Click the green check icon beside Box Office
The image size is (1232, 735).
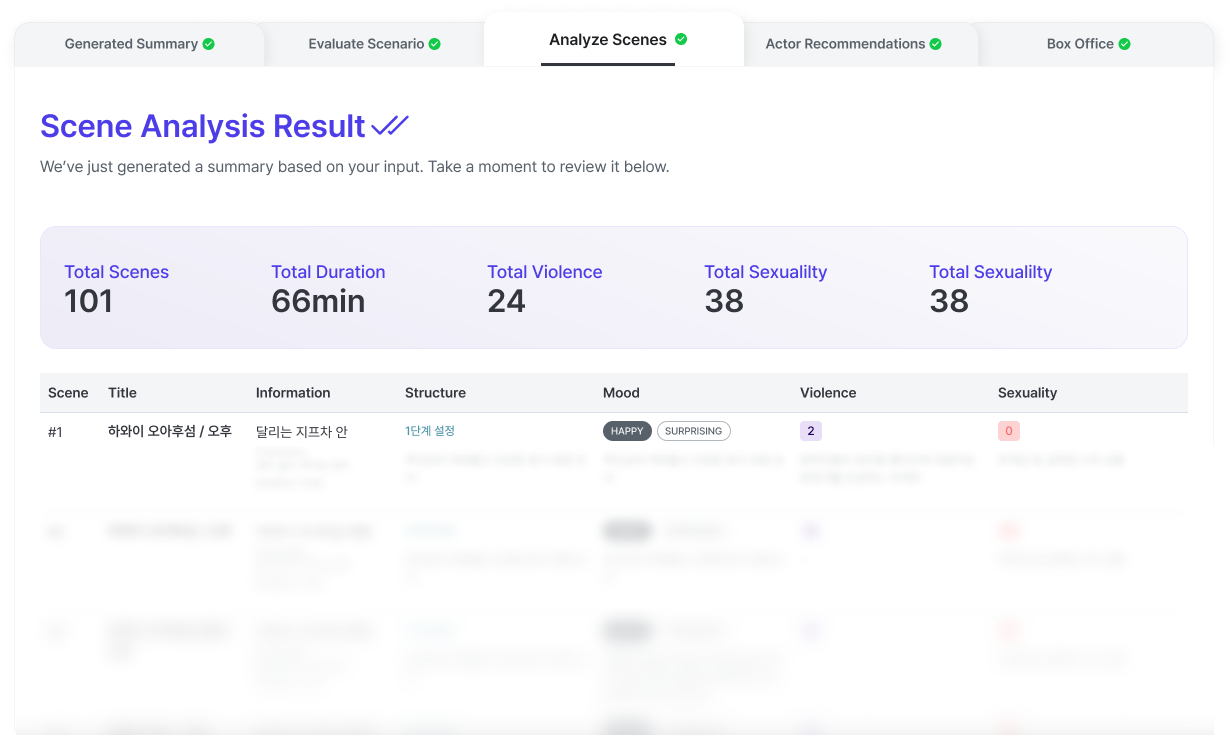(x=1125, y=44)
